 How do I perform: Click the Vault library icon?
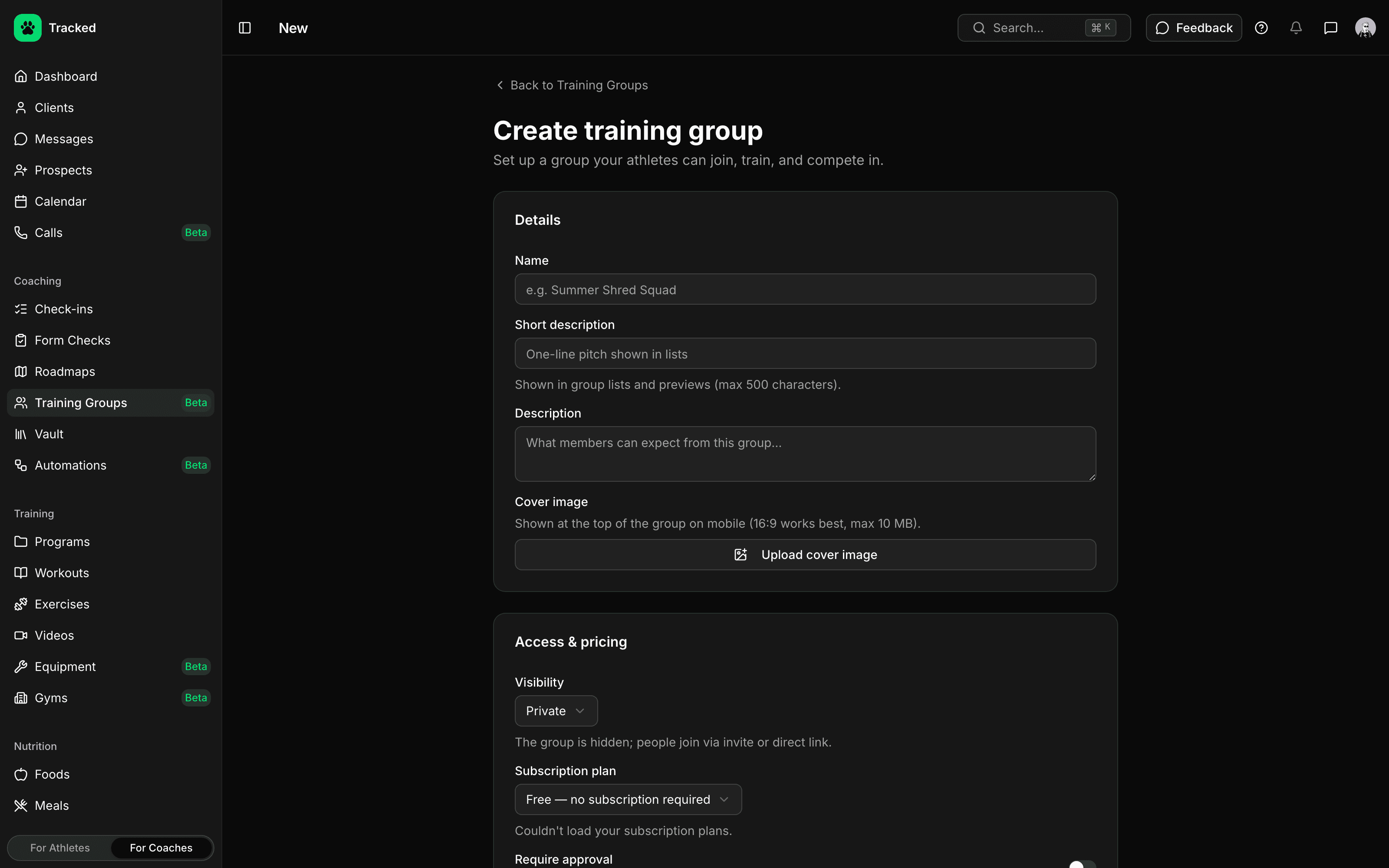click(21, 434)
